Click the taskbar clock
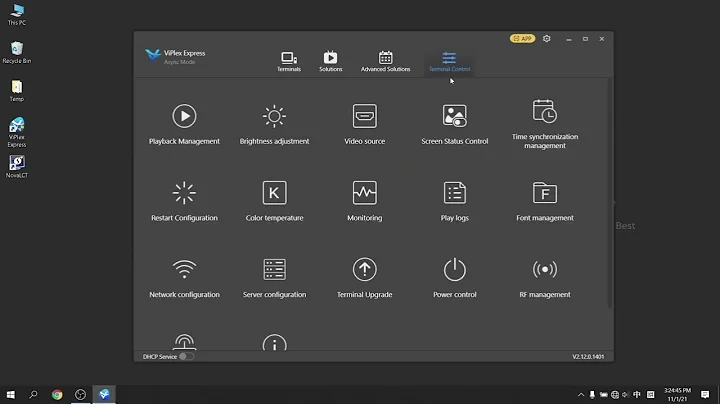720x404 pixels. tap(677, 394)
